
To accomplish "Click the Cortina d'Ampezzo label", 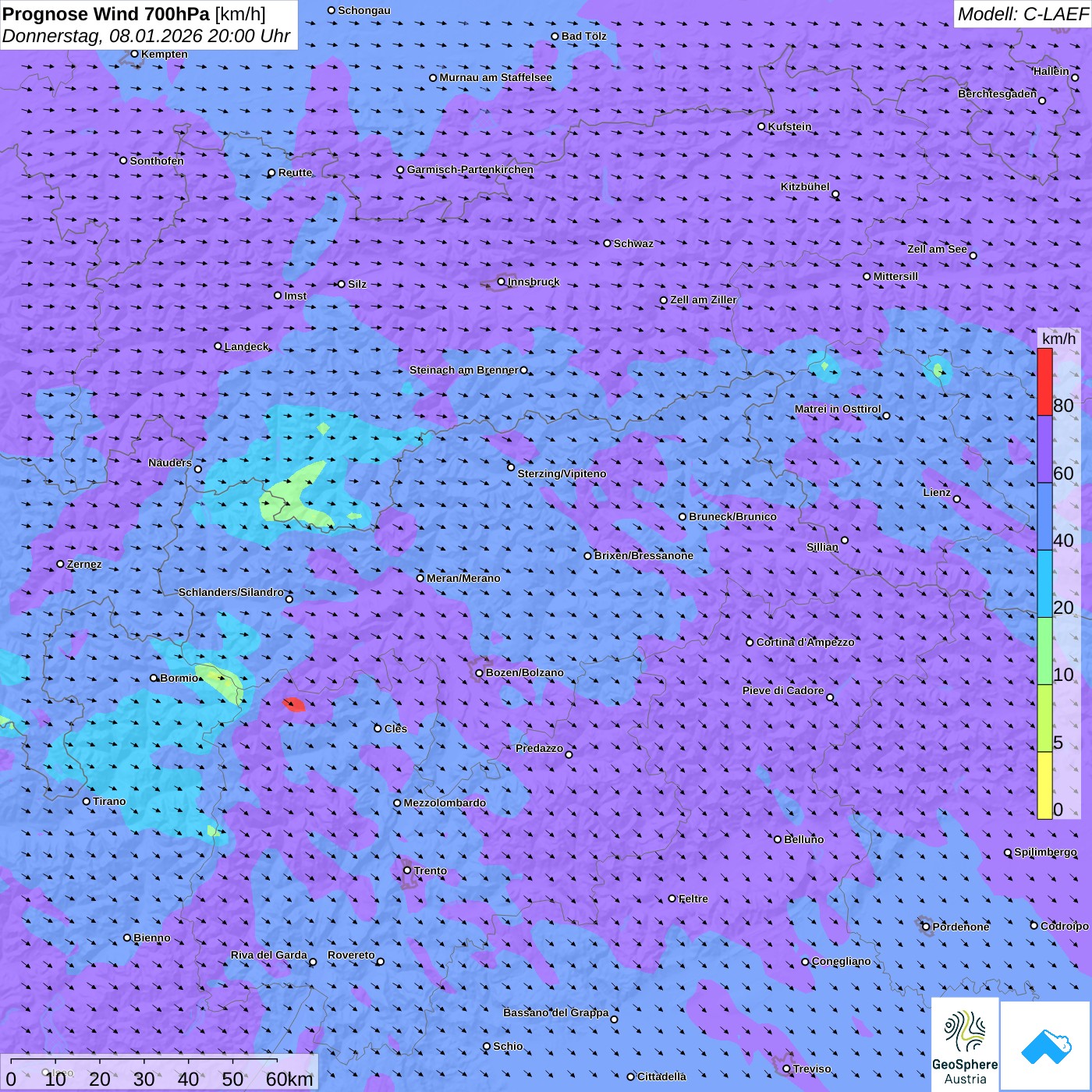I will [805, 642].
